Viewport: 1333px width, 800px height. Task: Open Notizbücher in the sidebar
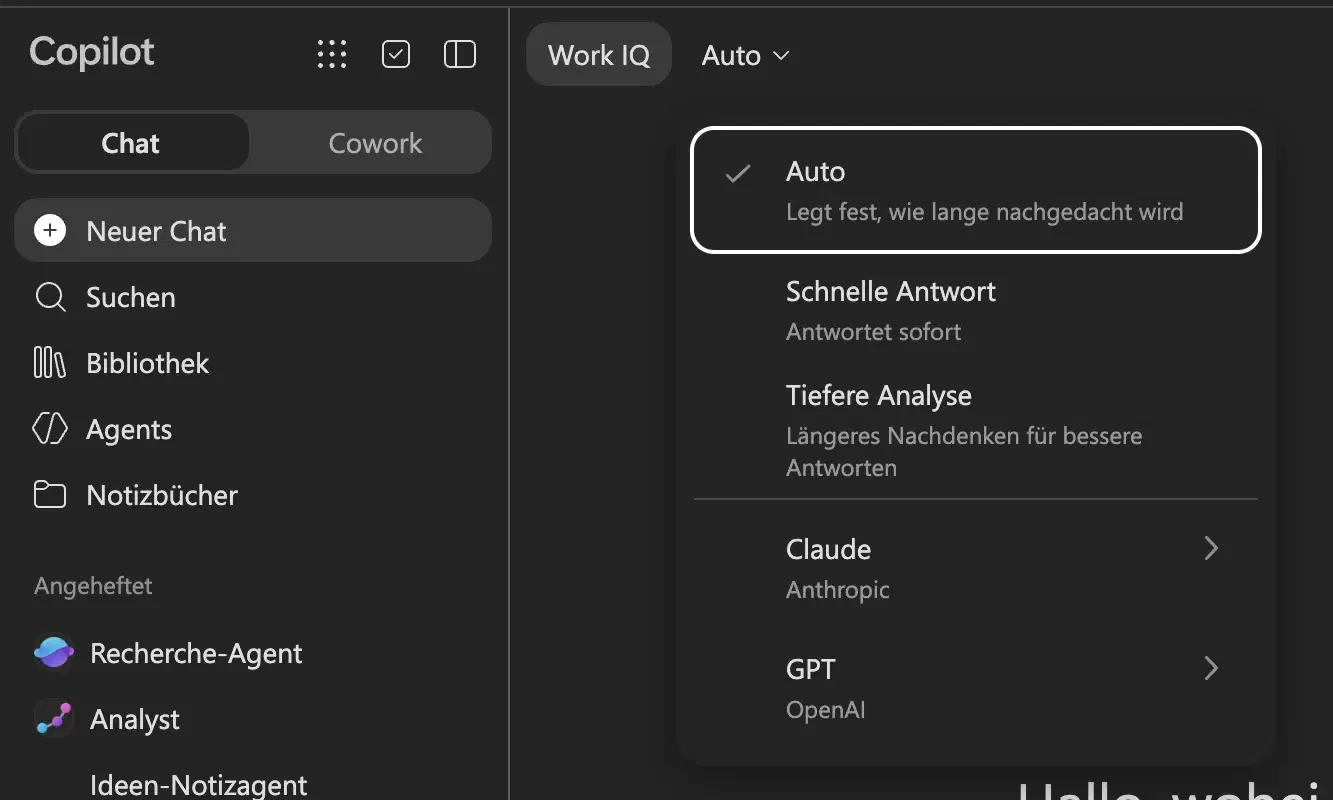click(x=253, y=495)
